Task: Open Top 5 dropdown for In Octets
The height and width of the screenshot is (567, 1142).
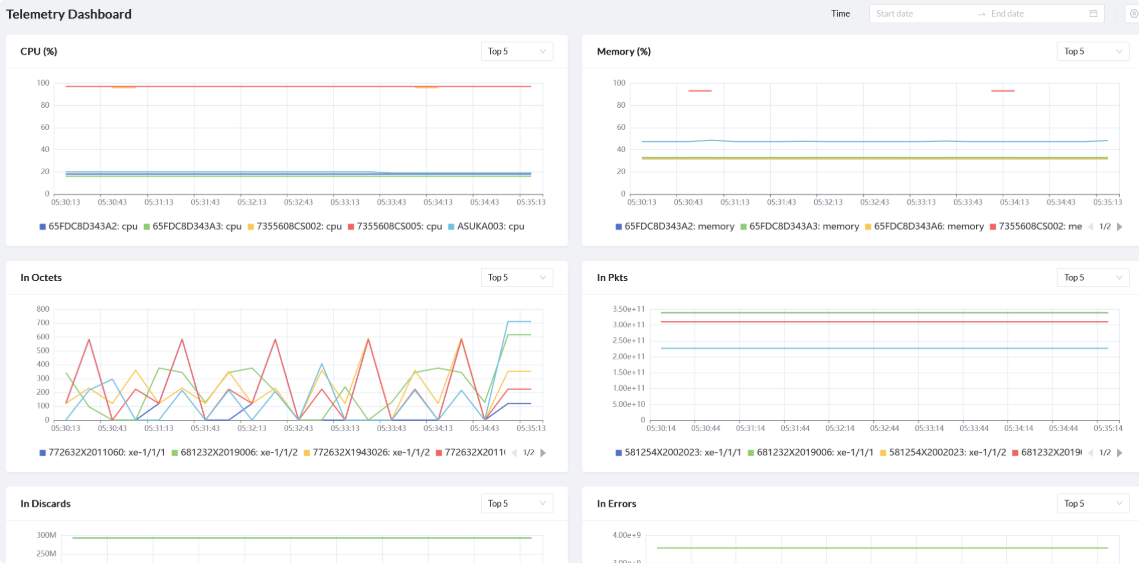Action: [x=516, y=277]
